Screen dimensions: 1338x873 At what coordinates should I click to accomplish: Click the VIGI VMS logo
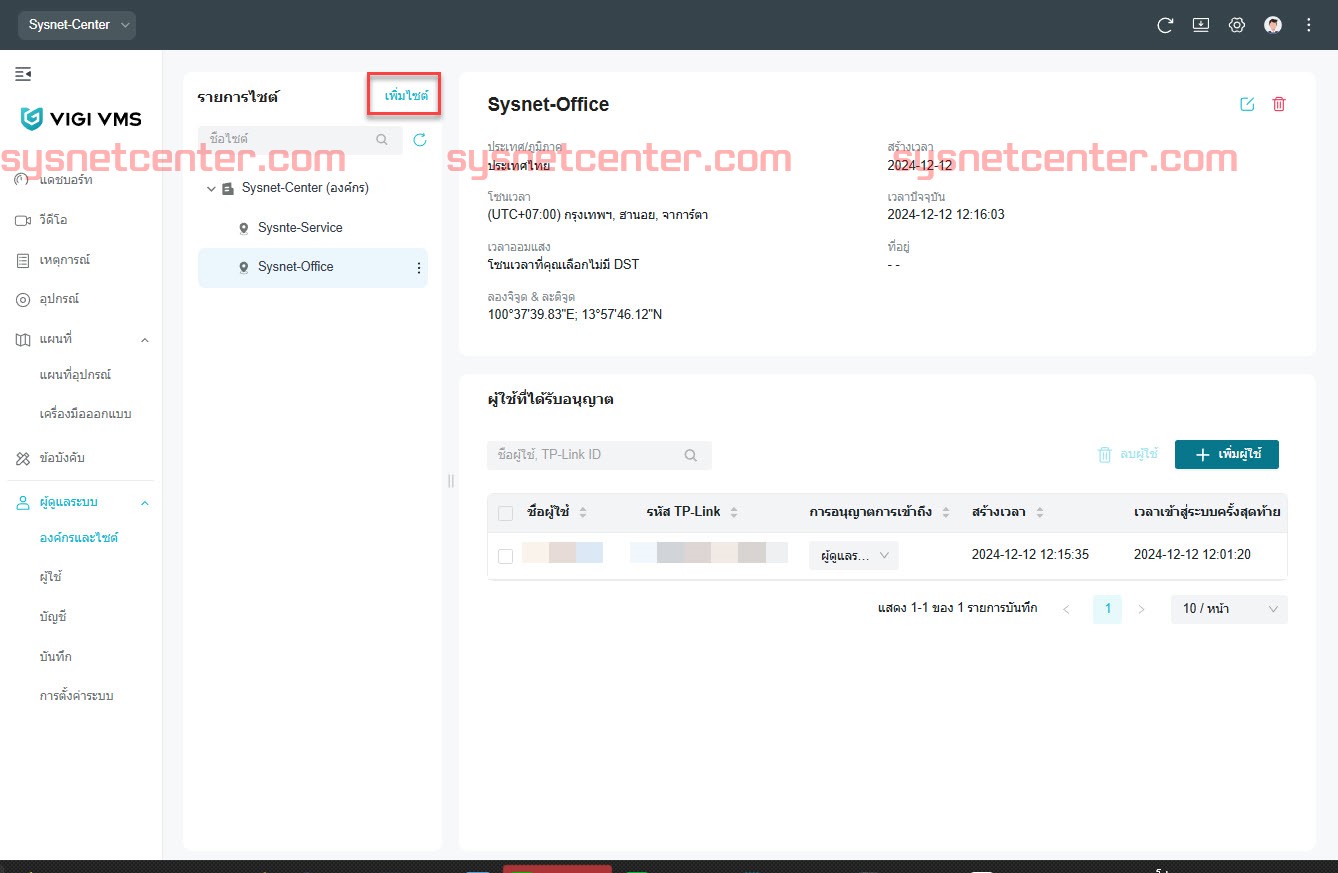point(81,119)
